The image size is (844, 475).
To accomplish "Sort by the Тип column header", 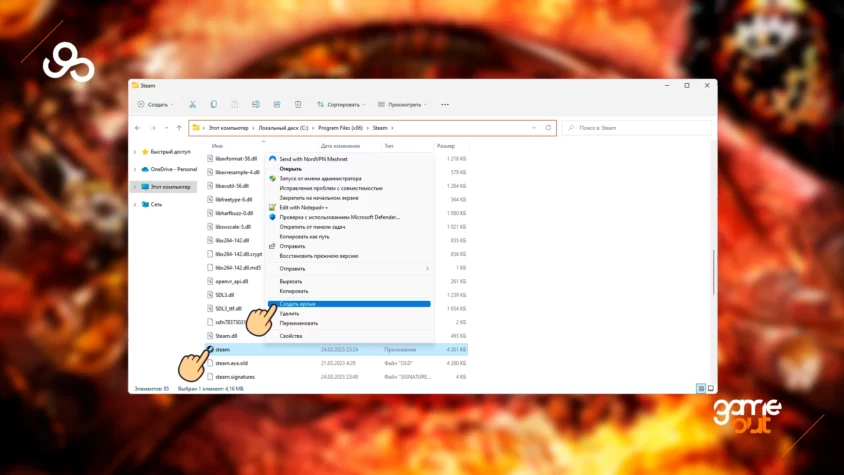I will [389, 146].
